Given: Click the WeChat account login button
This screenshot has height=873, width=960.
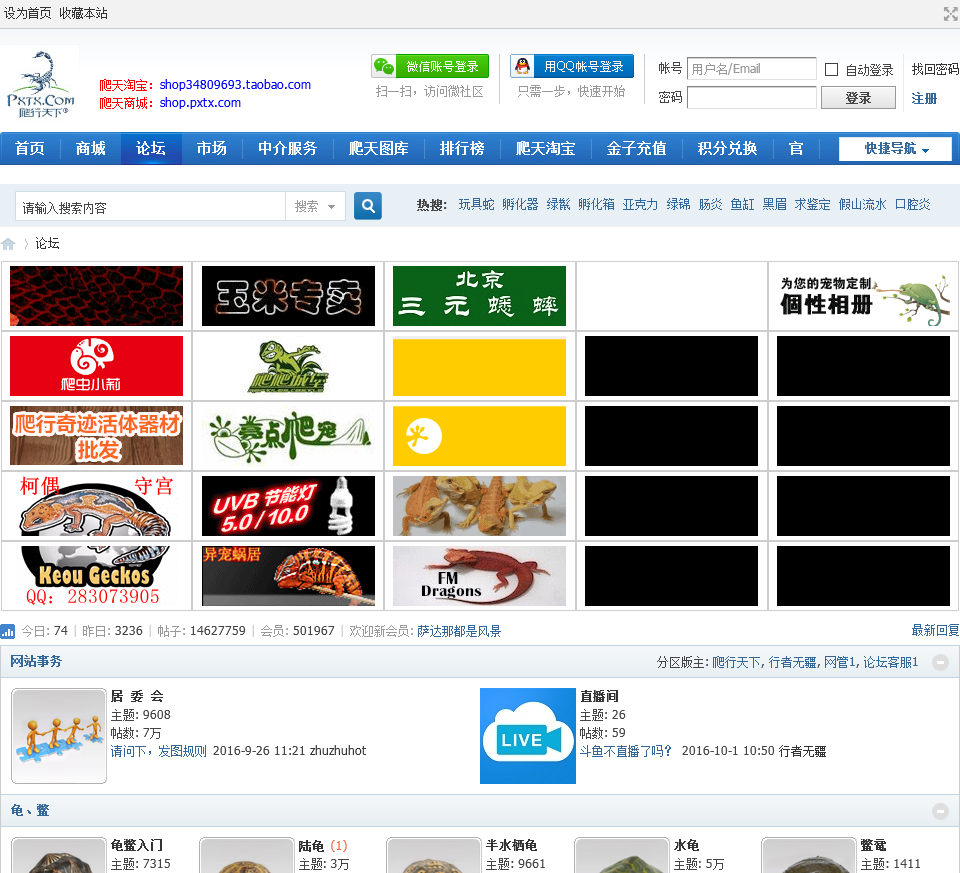Looking at the screenshot, I should (x=430, y=66).
